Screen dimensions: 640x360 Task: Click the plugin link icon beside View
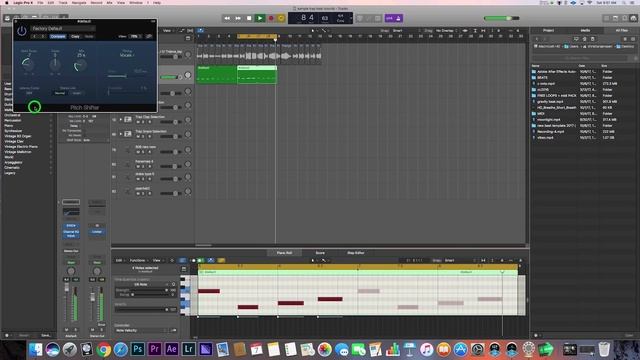click(x=149, y=36)
